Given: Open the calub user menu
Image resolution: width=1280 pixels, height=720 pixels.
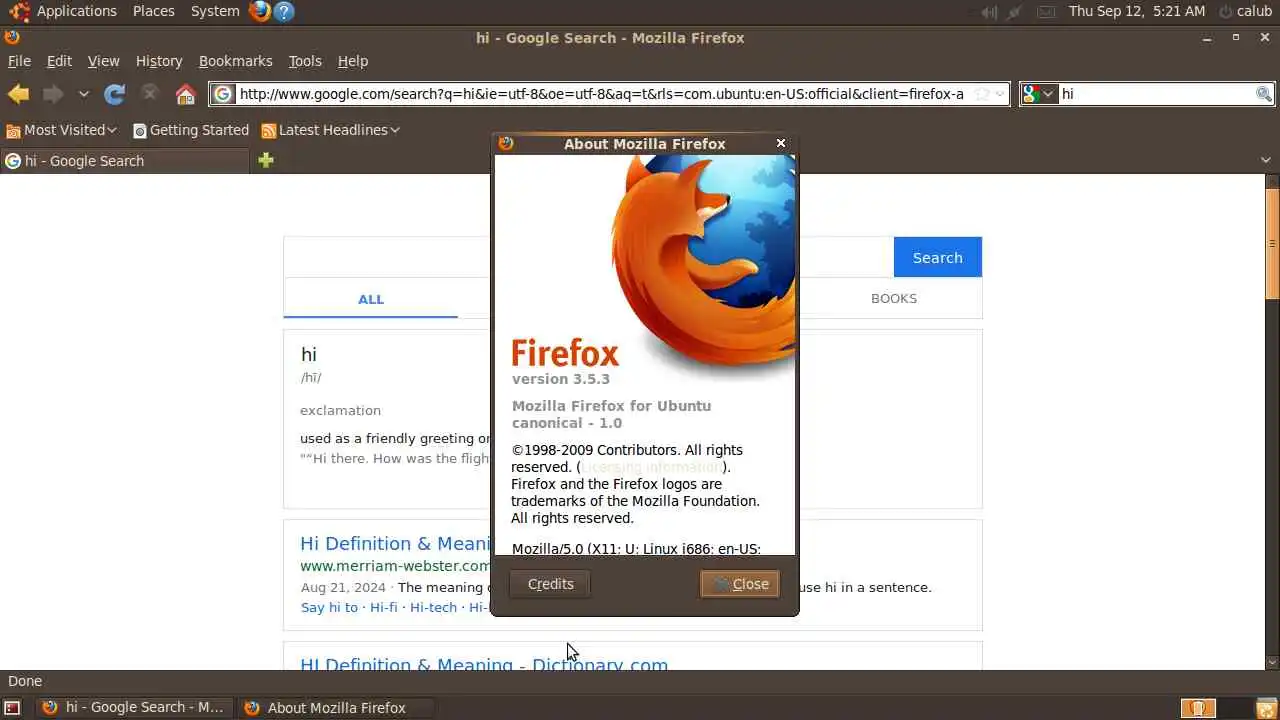Looking at the screenshot, I should (1254, 11).
